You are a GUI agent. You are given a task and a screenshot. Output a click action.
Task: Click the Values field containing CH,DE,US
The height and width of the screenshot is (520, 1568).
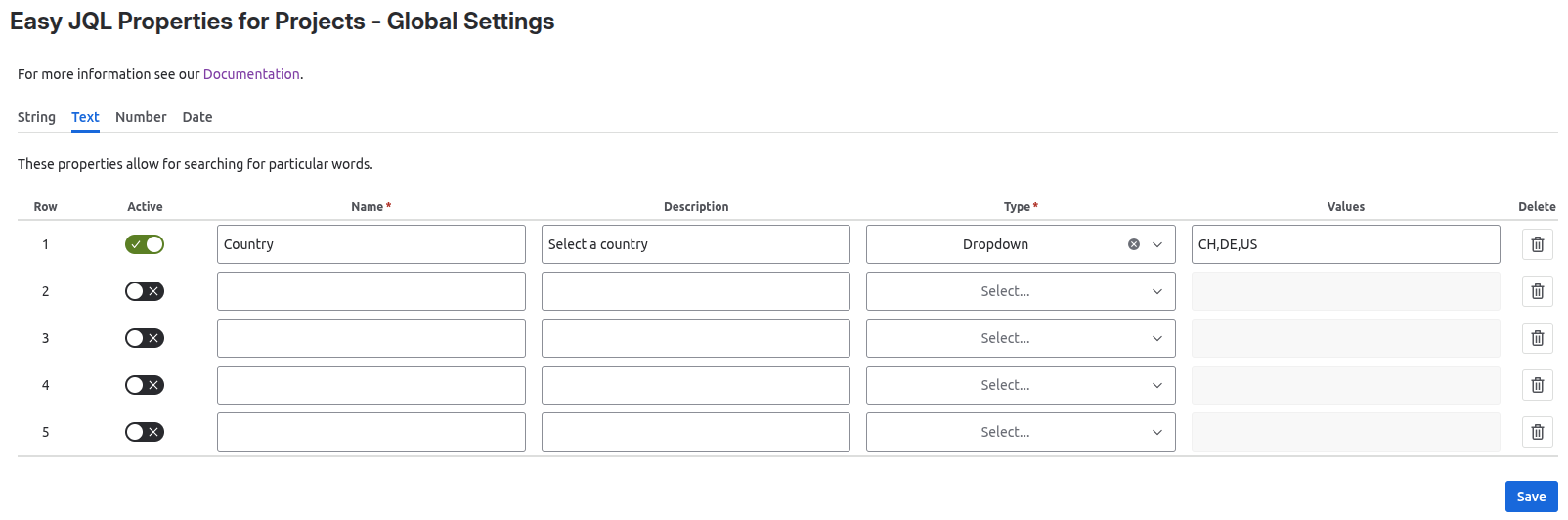1345,244
